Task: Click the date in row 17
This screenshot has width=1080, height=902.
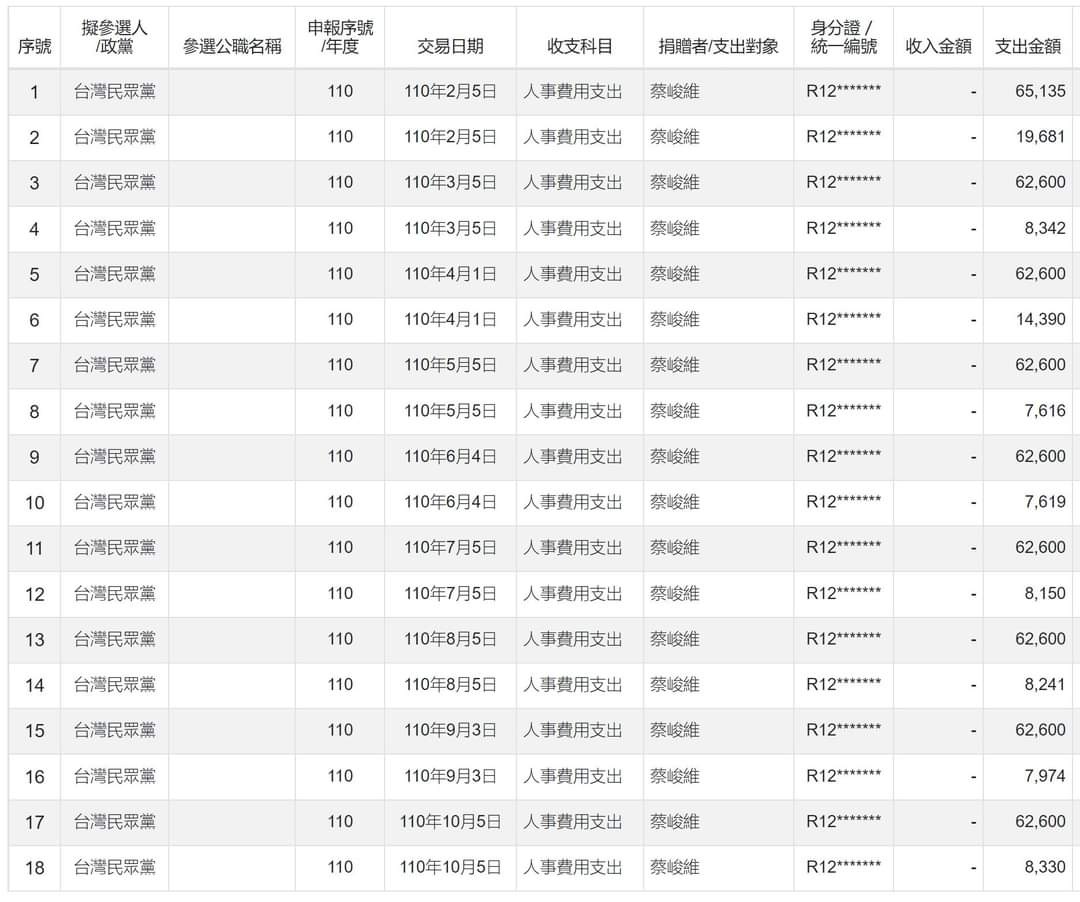Action: (x=450, y=821)
